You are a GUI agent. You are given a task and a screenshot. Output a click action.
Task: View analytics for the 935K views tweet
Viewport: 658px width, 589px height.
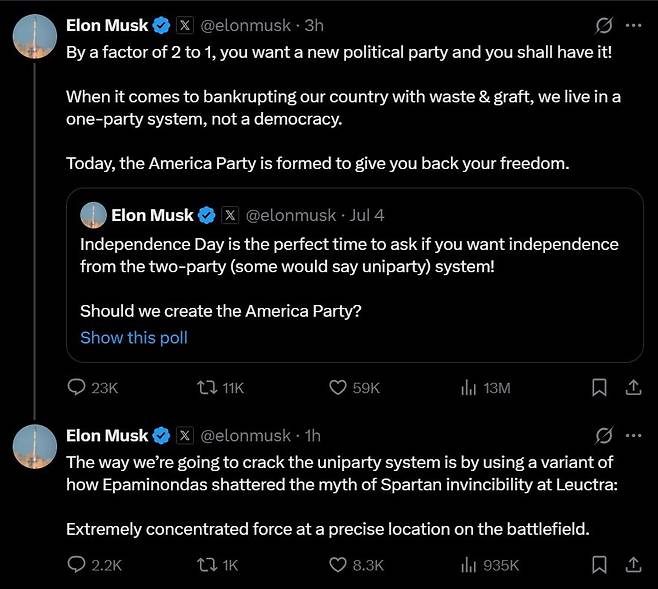tap(468, 565)
